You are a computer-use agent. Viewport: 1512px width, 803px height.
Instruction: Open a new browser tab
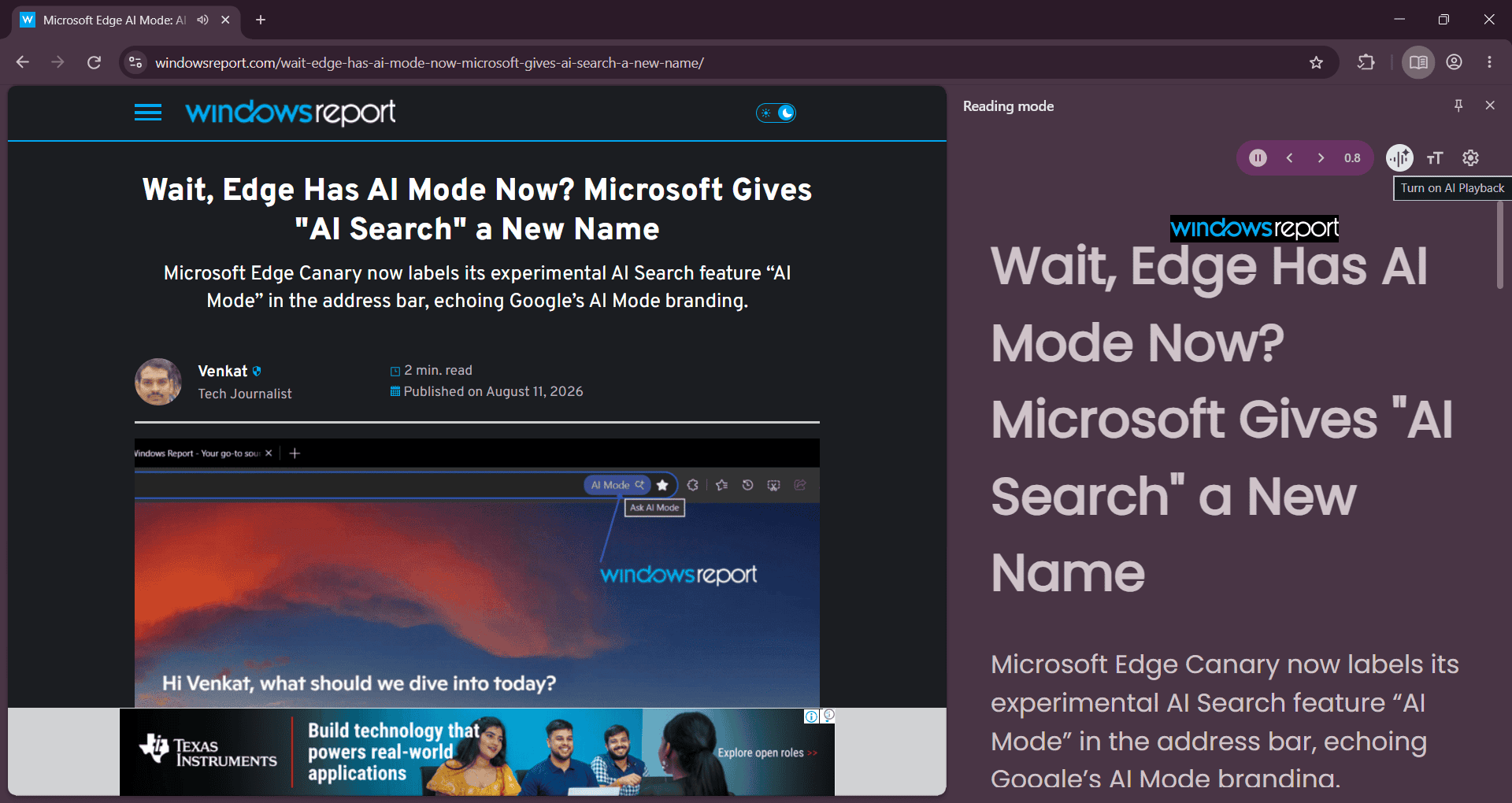[x=261, y=20]
